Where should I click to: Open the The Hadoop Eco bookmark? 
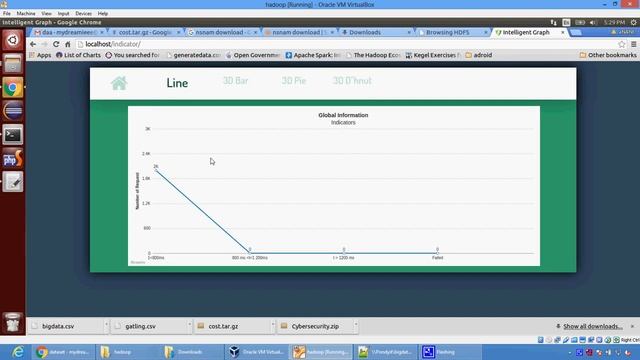[x=373, y=55]
